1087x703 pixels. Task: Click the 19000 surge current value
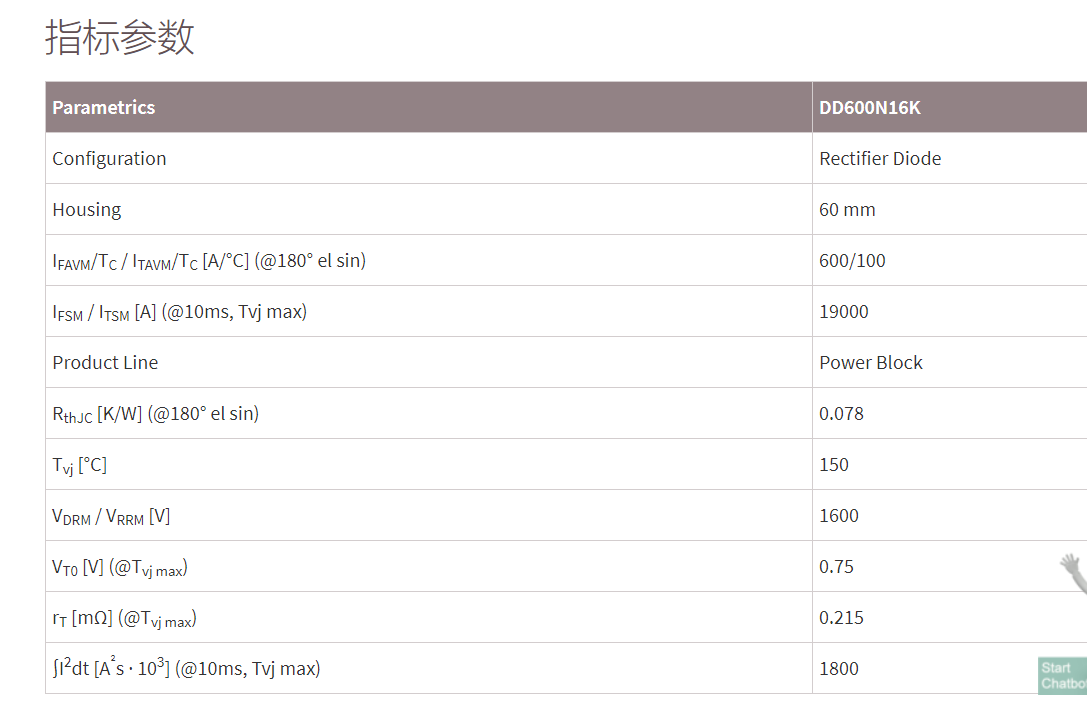click(844, 311)
